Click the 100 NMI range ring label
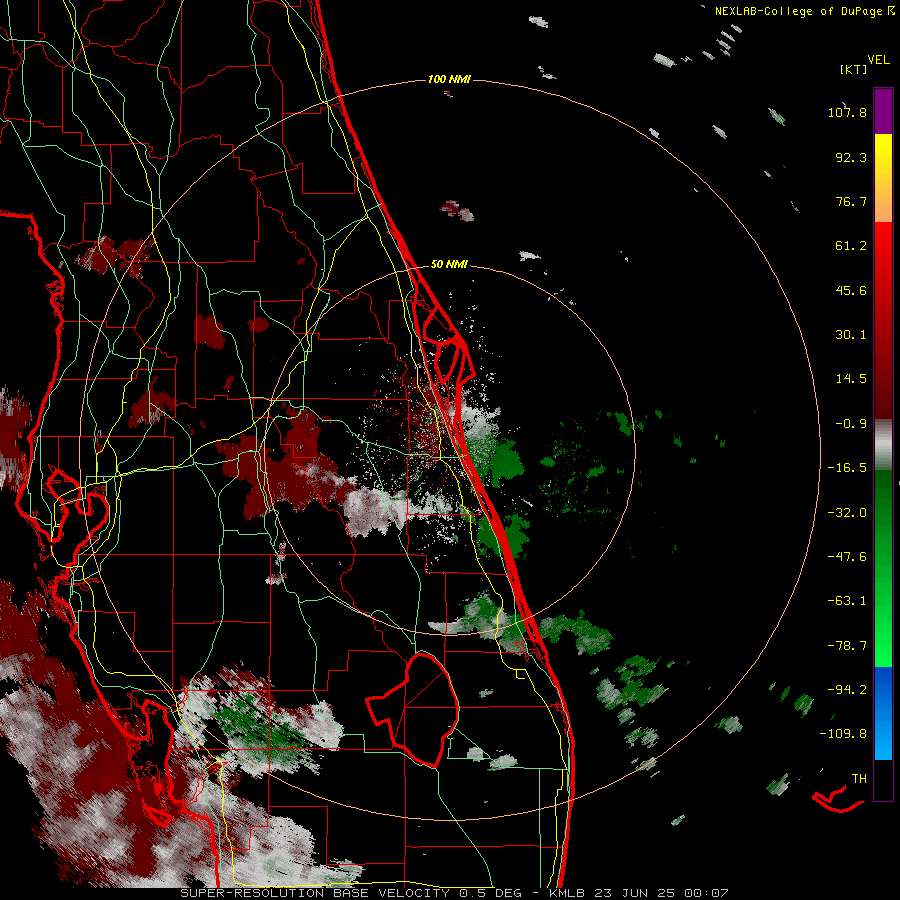This screenshot has height=900, width=900. point(449,79)
